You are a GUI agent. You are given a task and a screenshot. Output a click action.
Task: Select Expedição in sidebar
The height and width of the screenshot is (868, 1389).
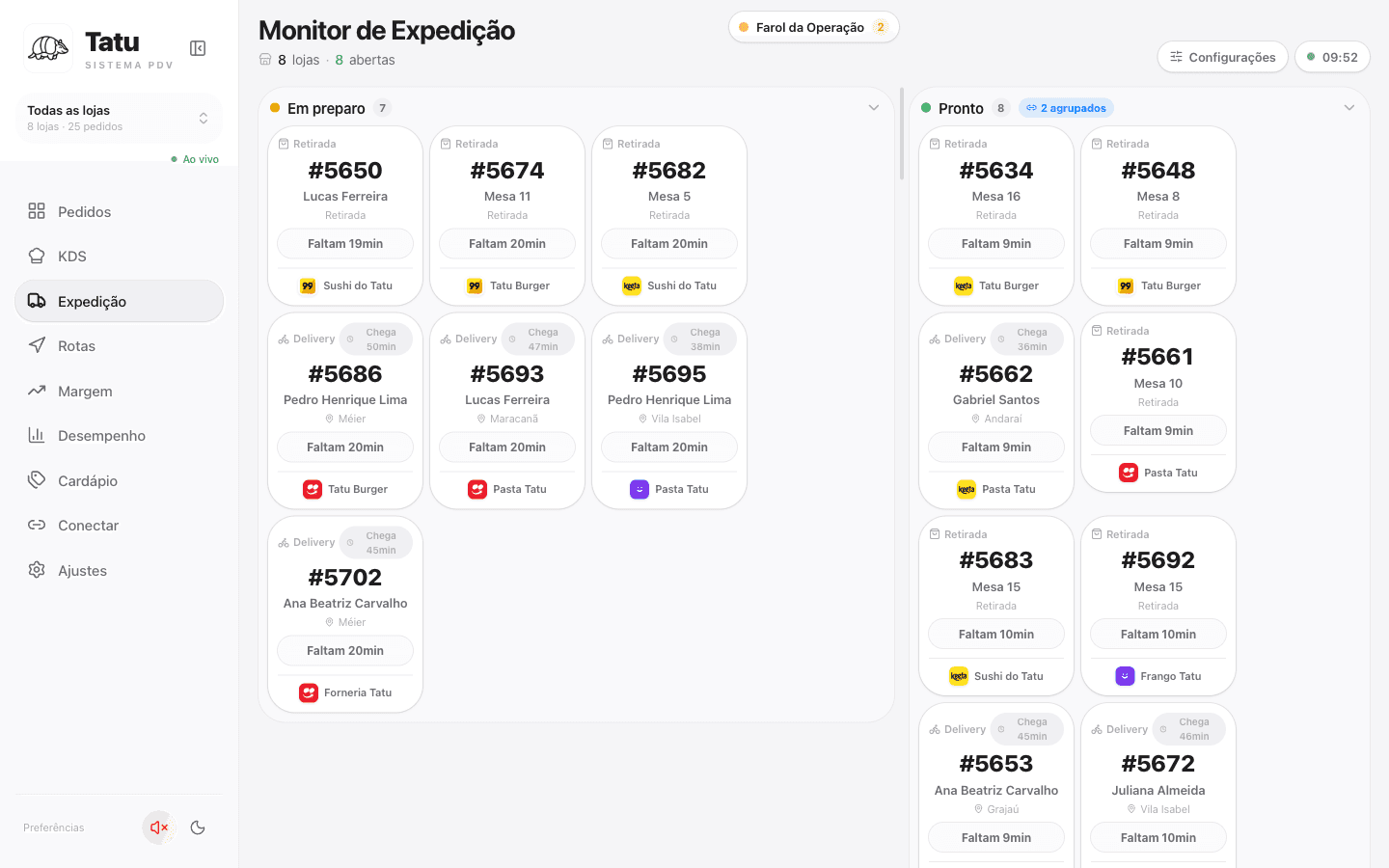point(119,301)
